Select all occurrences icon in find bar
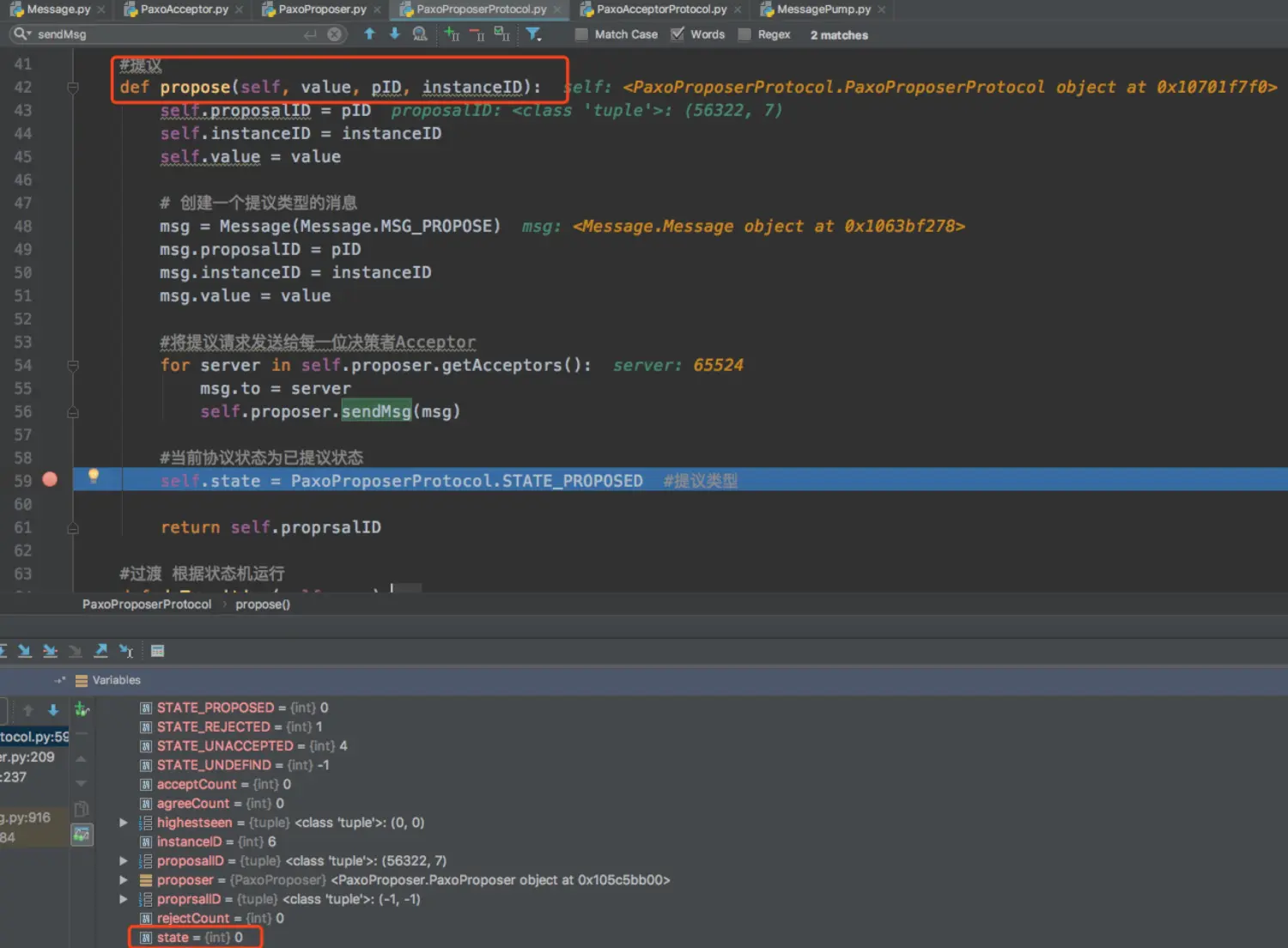The image size is (1288, 948). [x=502, y=34]
